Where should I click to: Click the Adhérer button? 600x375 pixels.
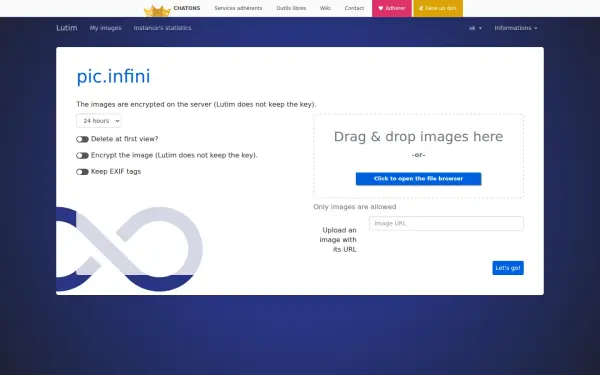(392, 8)
